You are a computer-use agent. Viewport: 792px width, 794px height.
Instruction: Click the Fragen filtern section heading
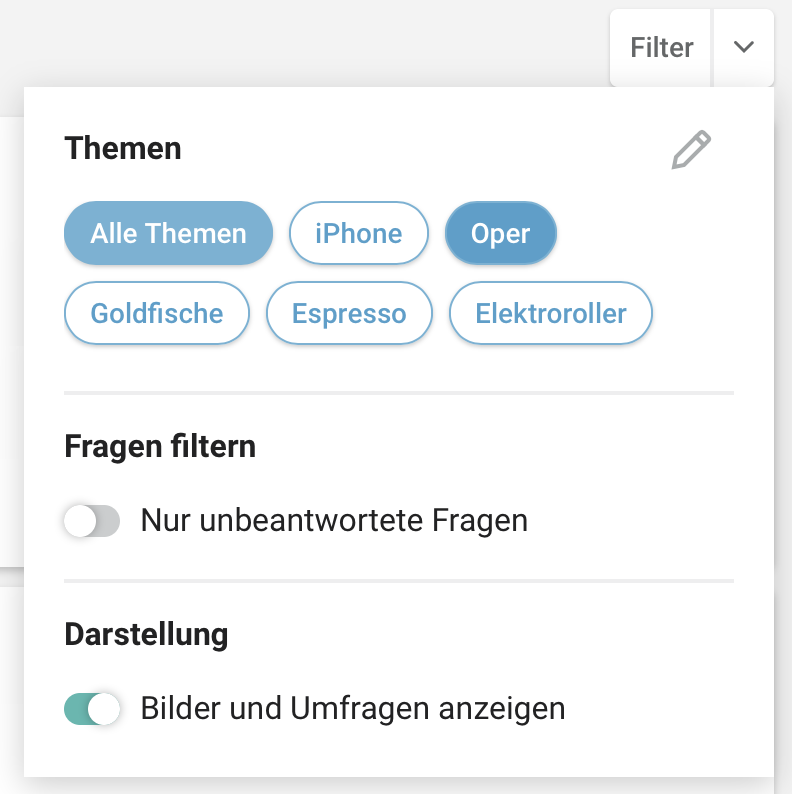[x=160, y=447]
